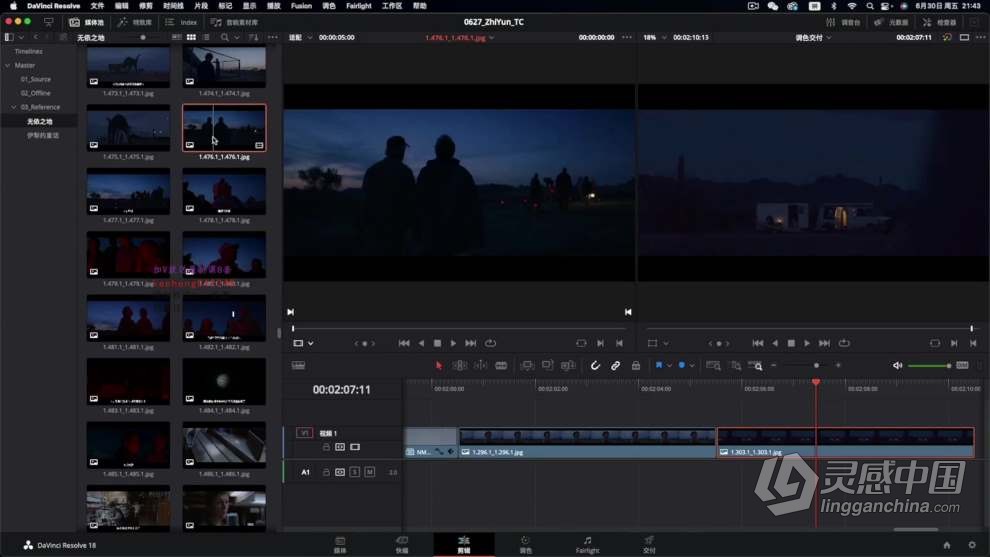Mute audio track A1
This screenshot has width=990, height=557.
pyautogui.click(x=370, y=472)
